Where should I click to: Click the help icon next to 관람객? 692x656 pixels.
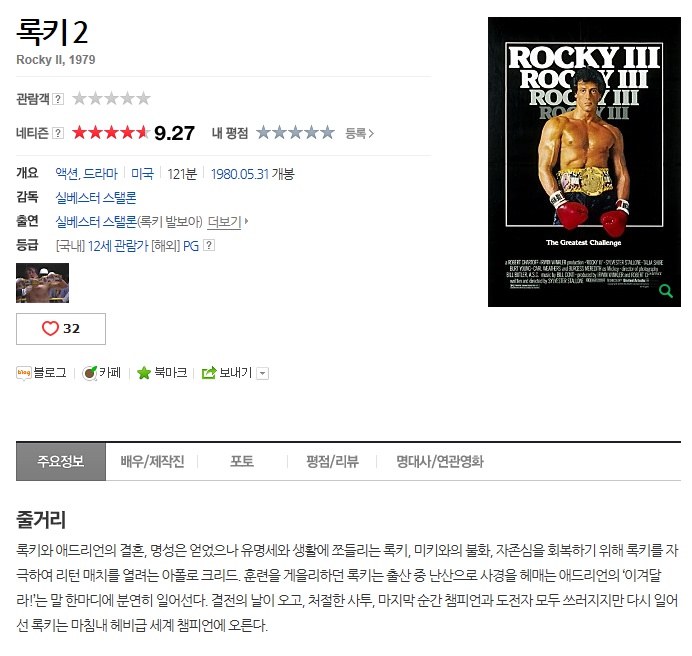(58, 99)
